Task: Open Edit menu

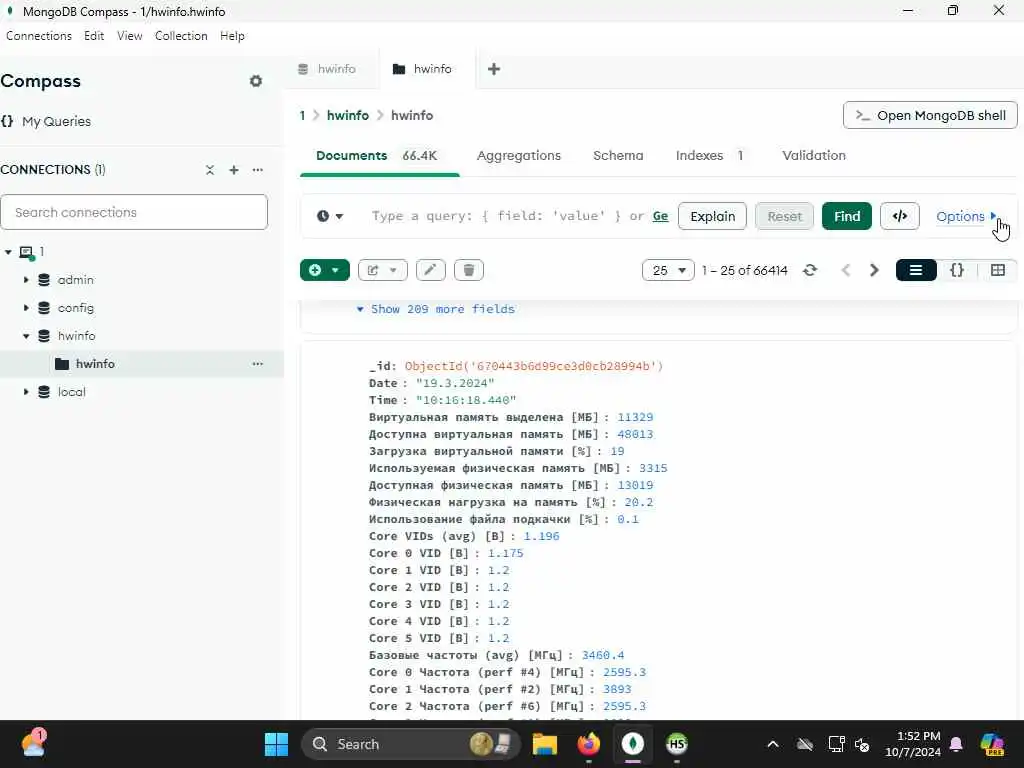Action: (94, 36)
